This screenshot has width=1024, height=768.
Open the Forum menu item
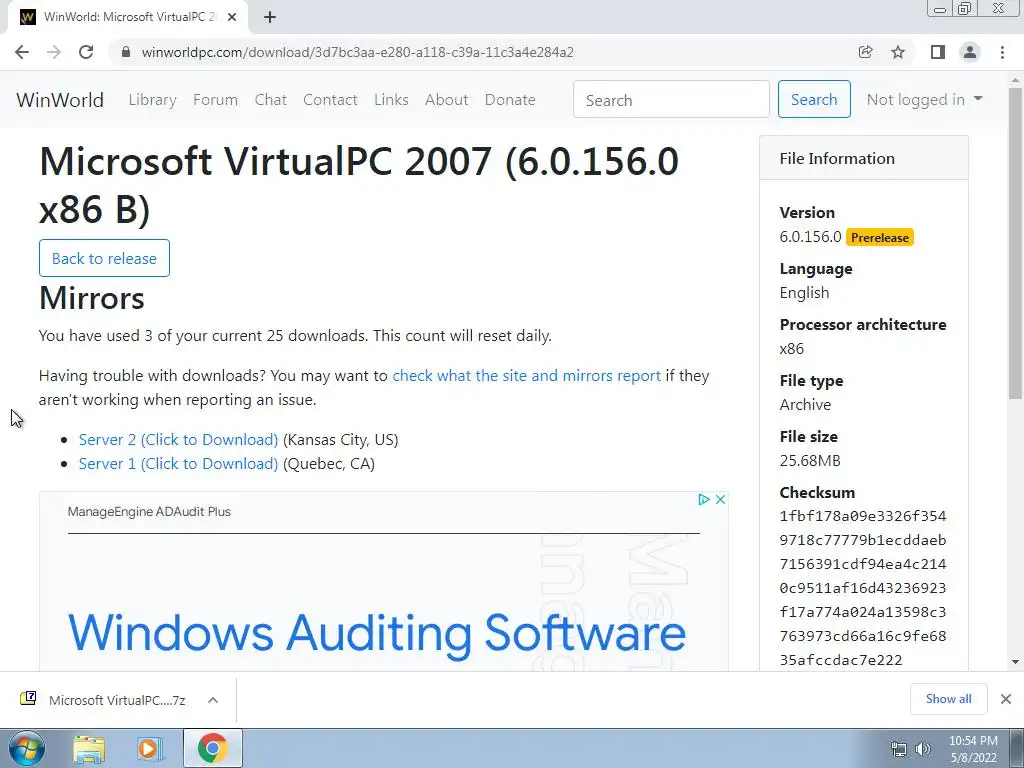[x=216, y=100]
